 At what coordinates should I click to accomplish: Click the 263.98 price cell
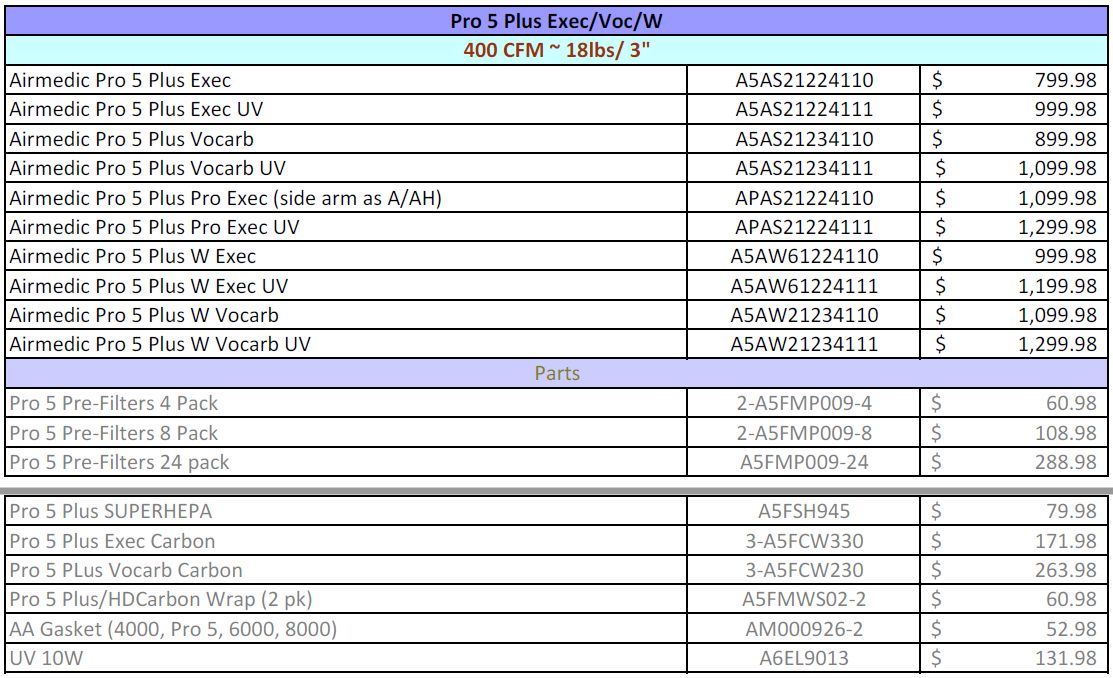[1014, 570]
